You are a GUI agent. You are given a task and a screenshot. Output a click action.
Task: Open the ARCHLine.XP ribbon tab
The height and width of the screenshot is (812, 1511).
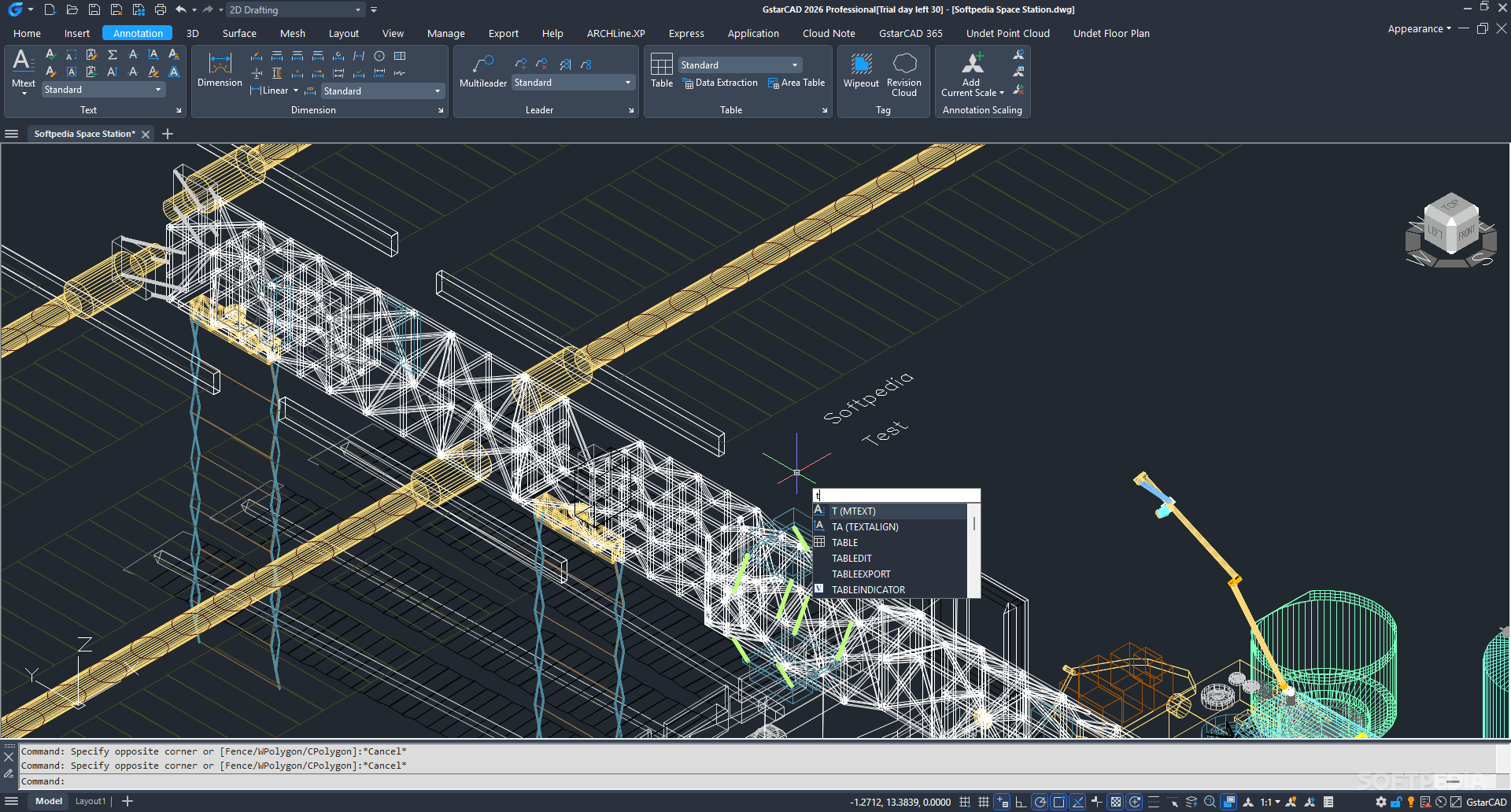click(616, 33)
